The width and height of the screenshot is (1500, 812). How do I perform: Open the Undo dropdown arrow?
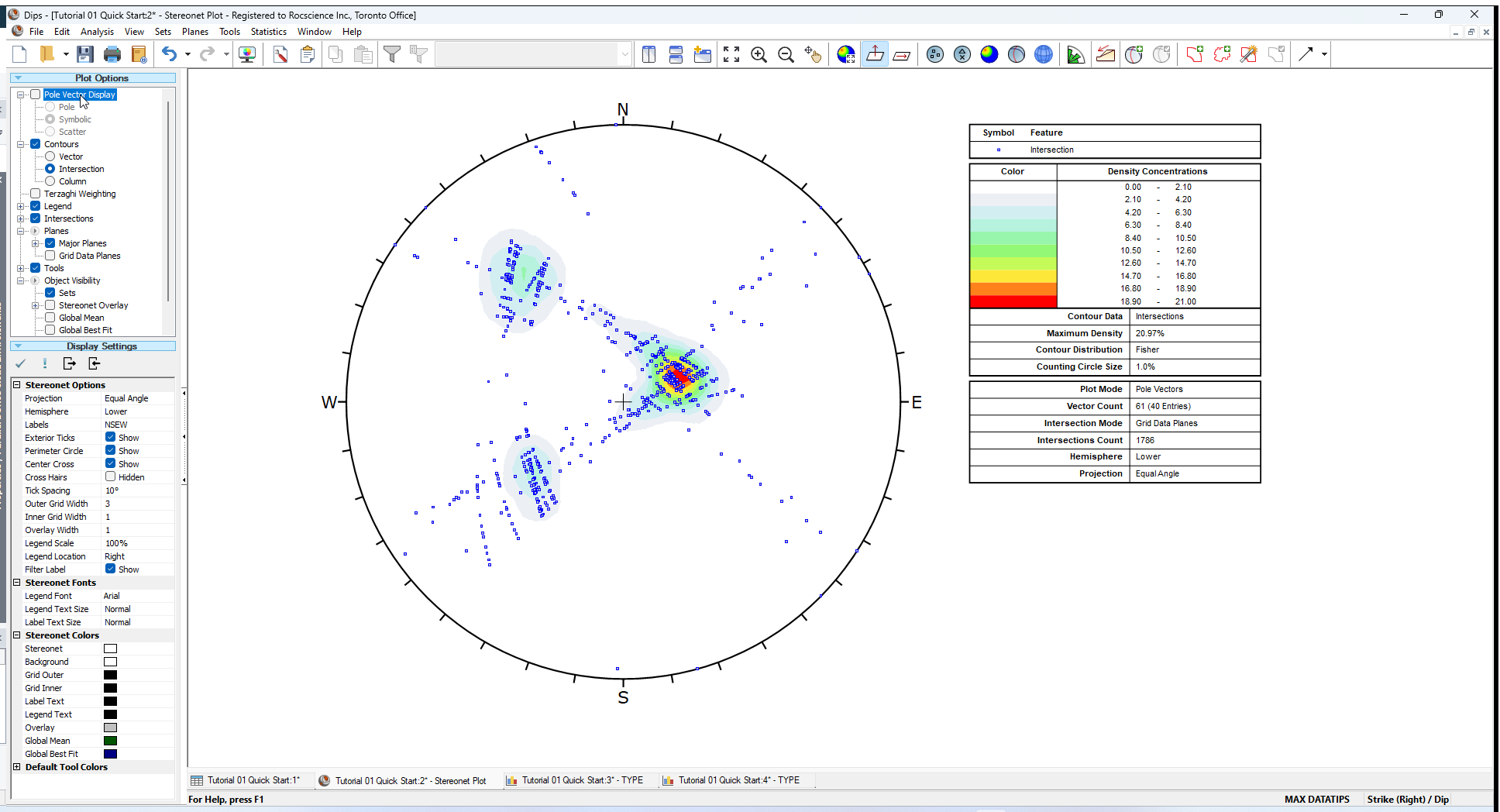pos(186,54)
